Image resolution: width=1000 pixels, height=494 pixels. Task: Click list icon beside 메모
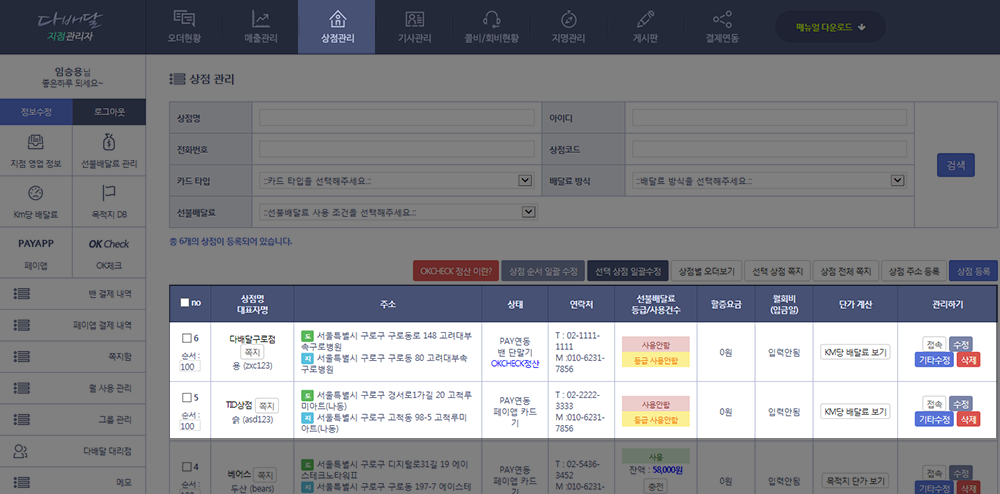coord(21,483)
